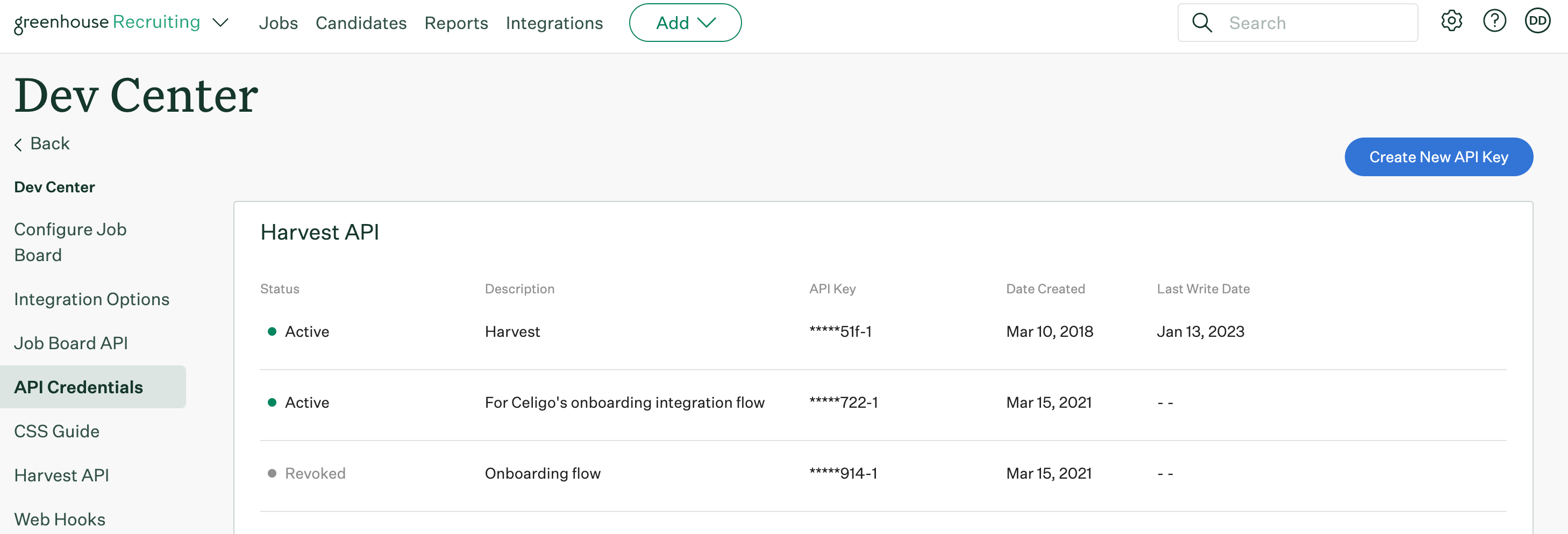Click the search magnifier icon
The image size is (1568, 534).
1202,23
